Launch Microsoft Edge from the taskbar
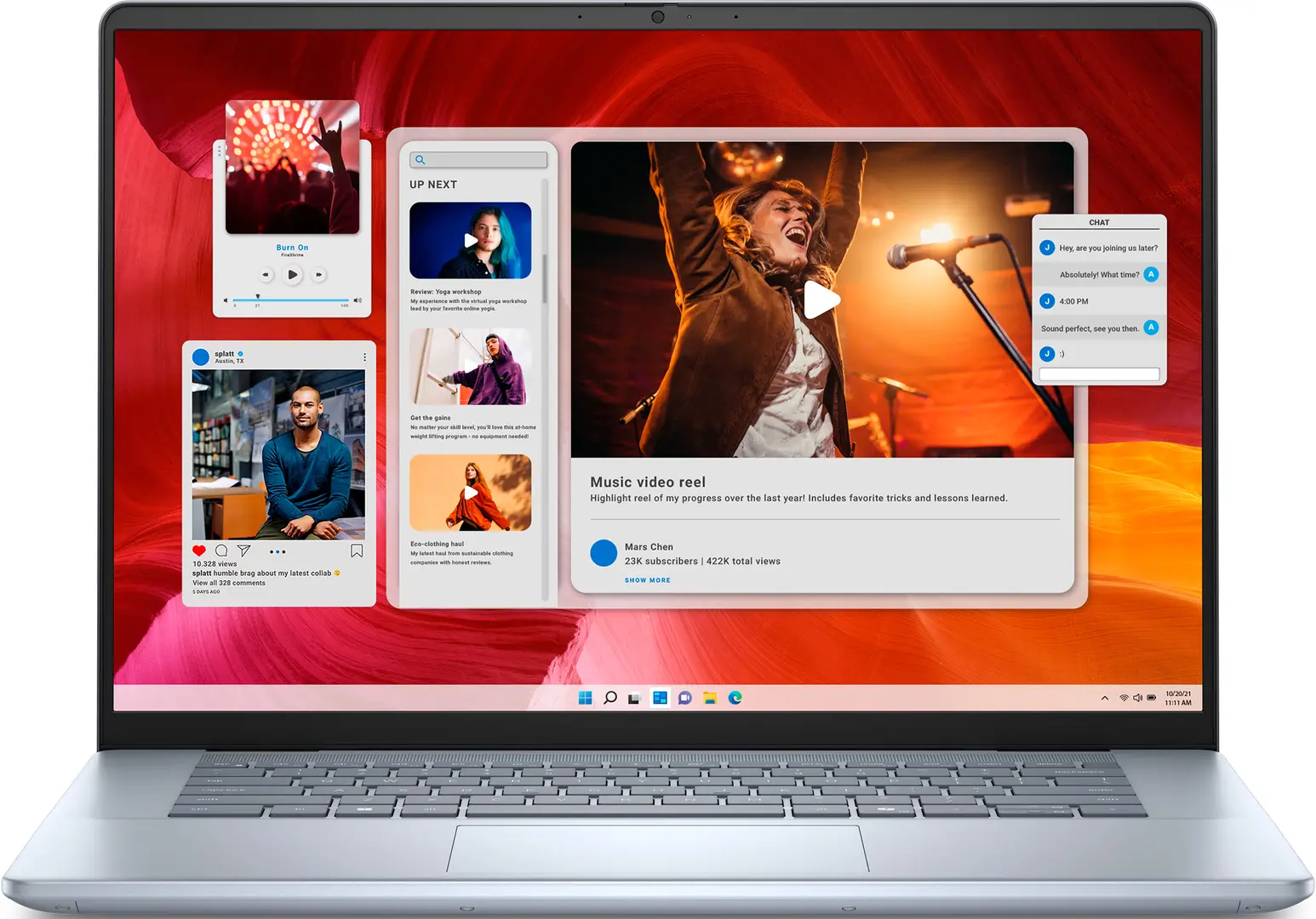This screenshot has width=1316, height=919. [x=735, y=698]
